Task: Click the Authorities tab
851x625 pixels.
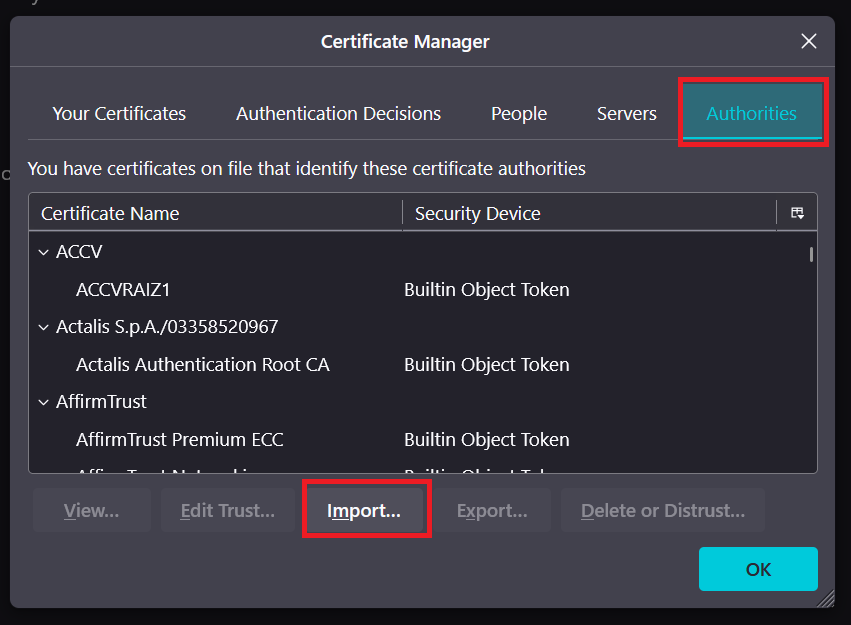Action: click(x=751, y=114)
